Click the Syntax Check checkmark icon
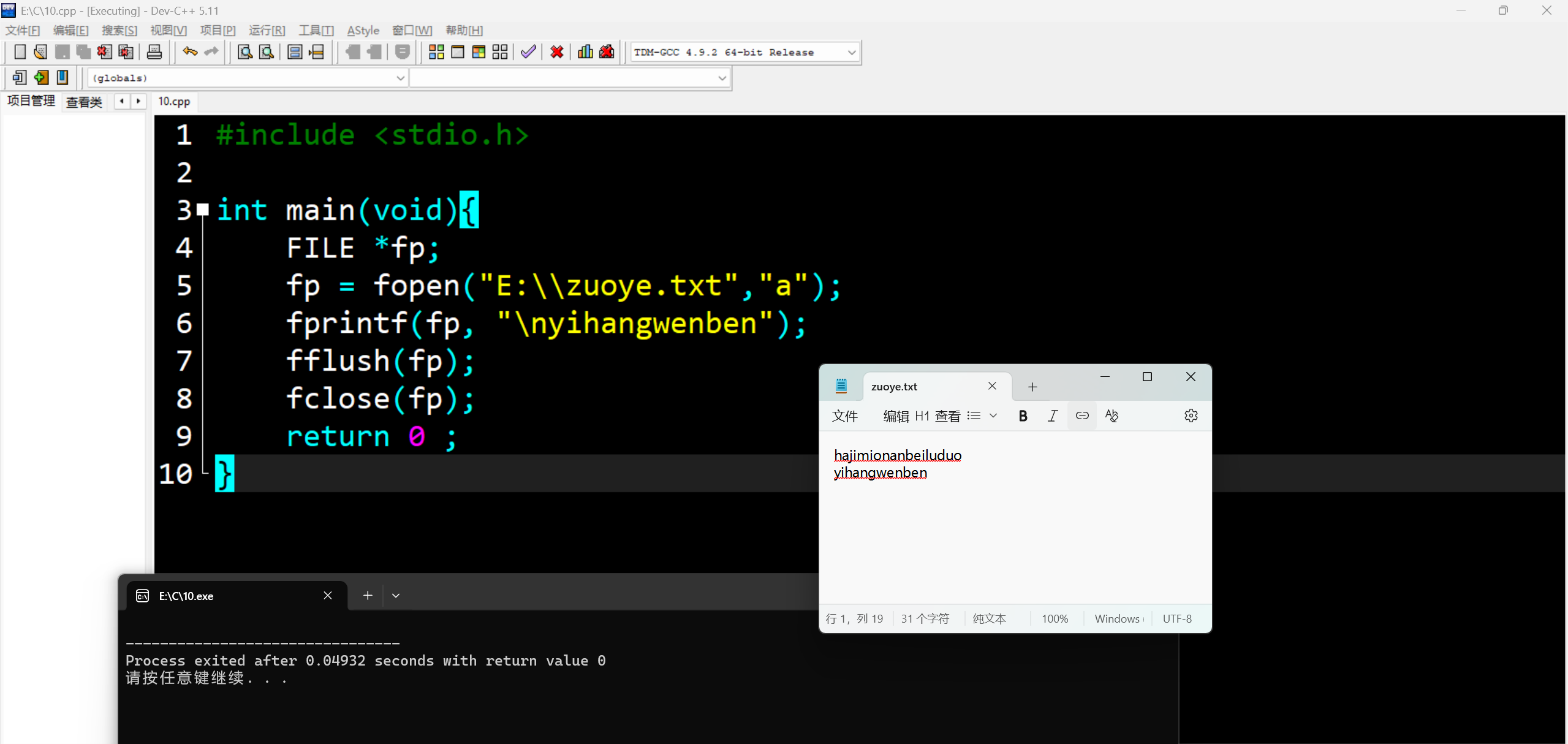1568x744 pixels. 528,52
